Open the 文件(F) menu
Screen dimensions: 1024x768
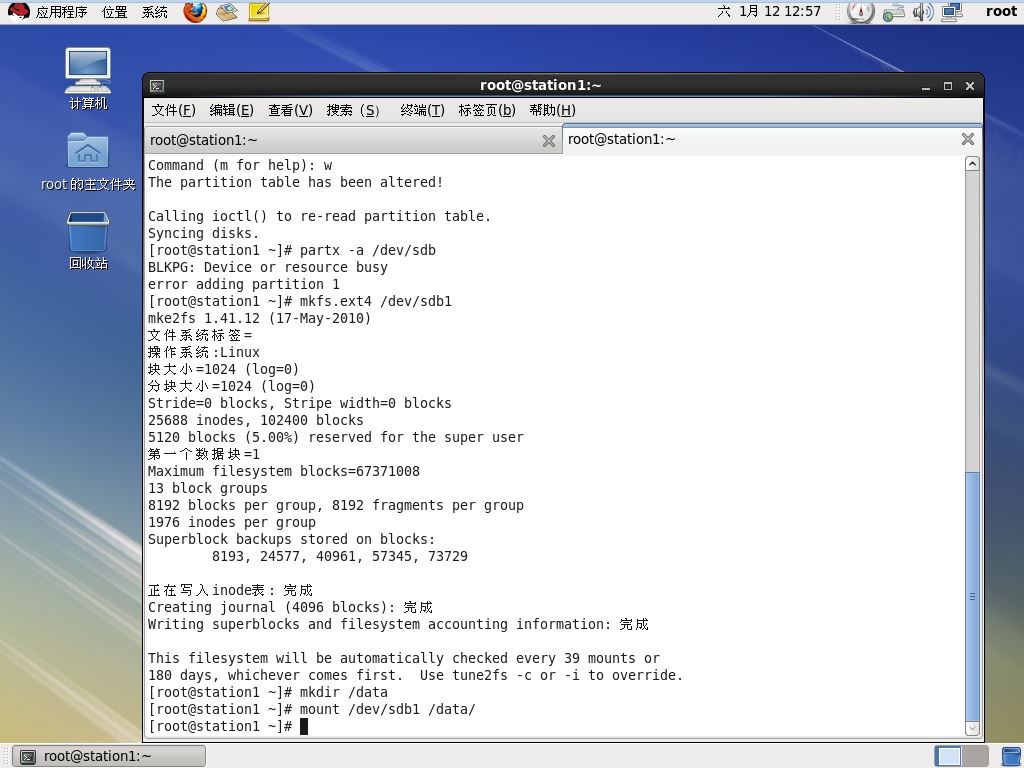pyautogui.click(x=173, y=110)
